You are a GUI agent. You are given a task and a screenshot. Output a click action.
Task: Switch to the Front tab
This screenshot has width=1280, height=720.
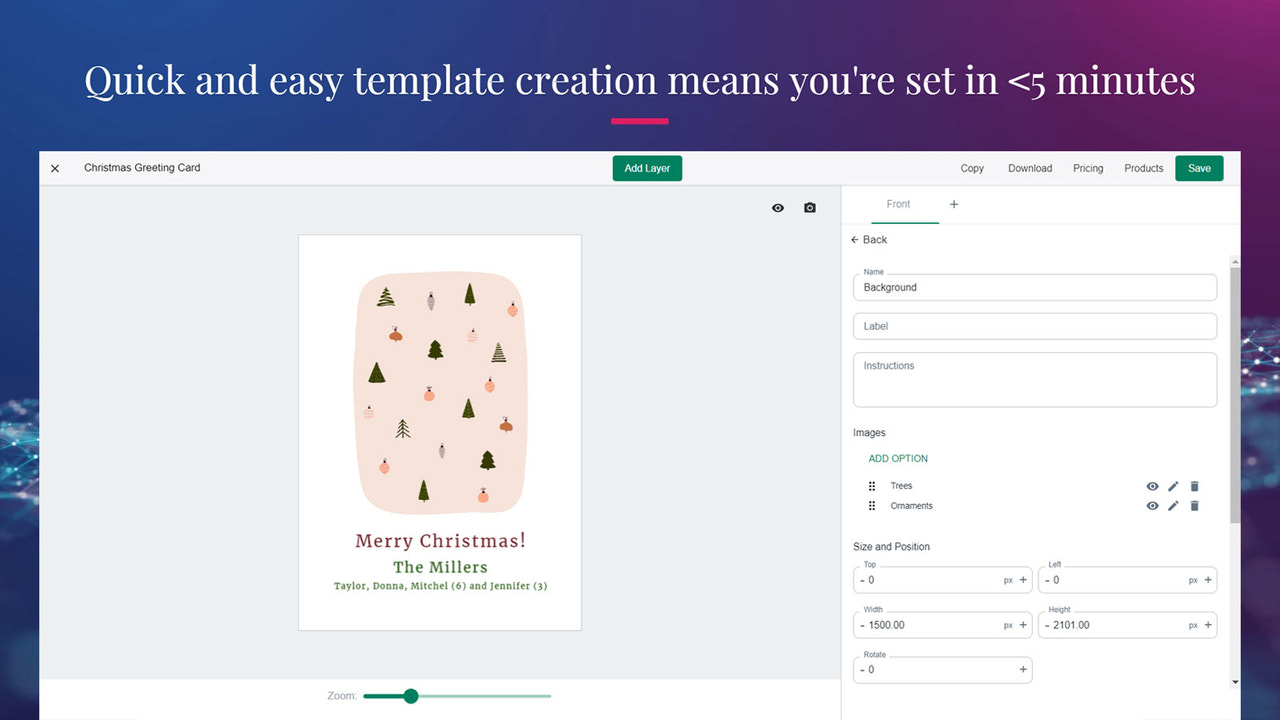click(898, 203)
